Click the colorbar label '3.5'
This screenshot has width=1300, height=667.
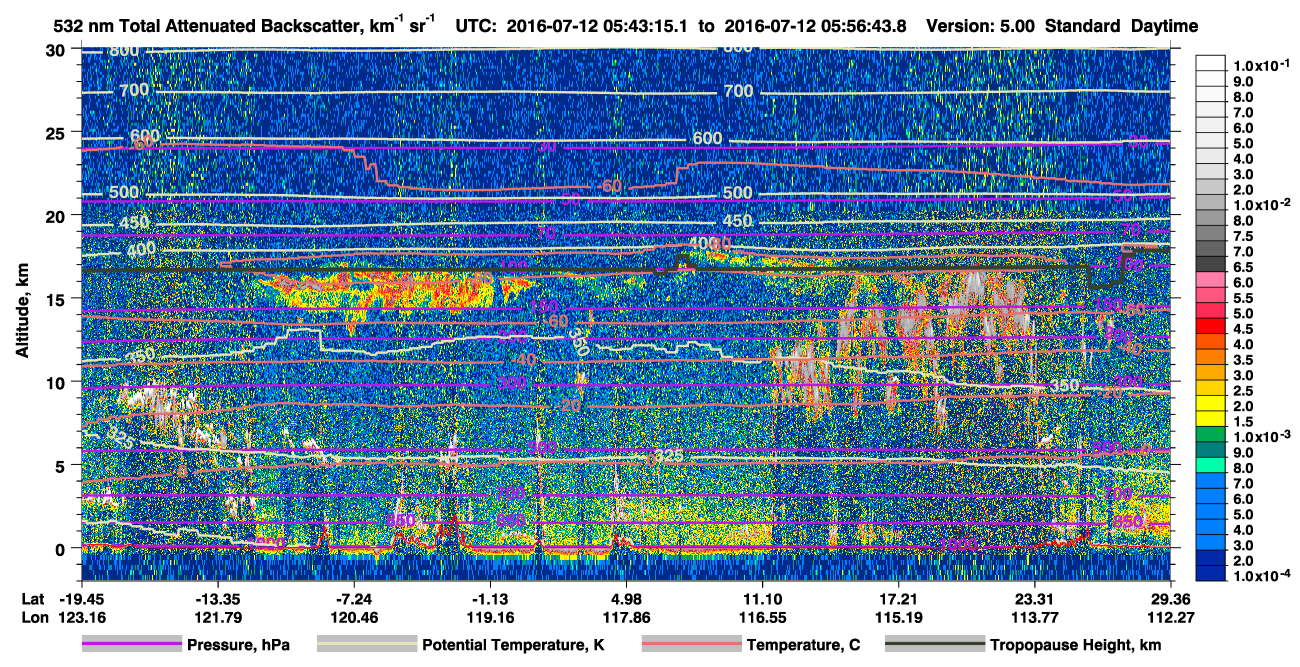point(1244,361)
